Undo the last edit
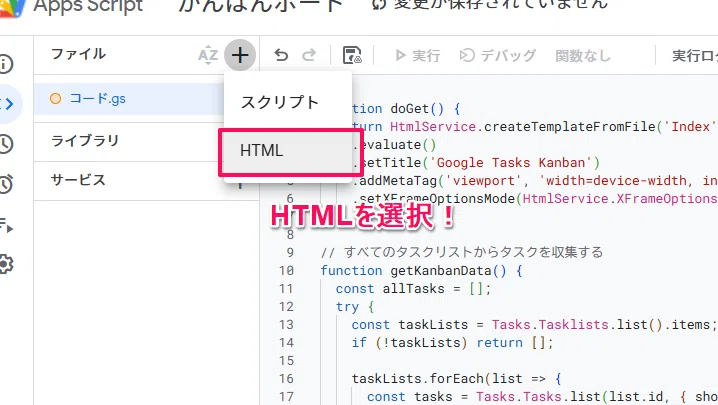The image size is (718, 405). pos(281,55)
